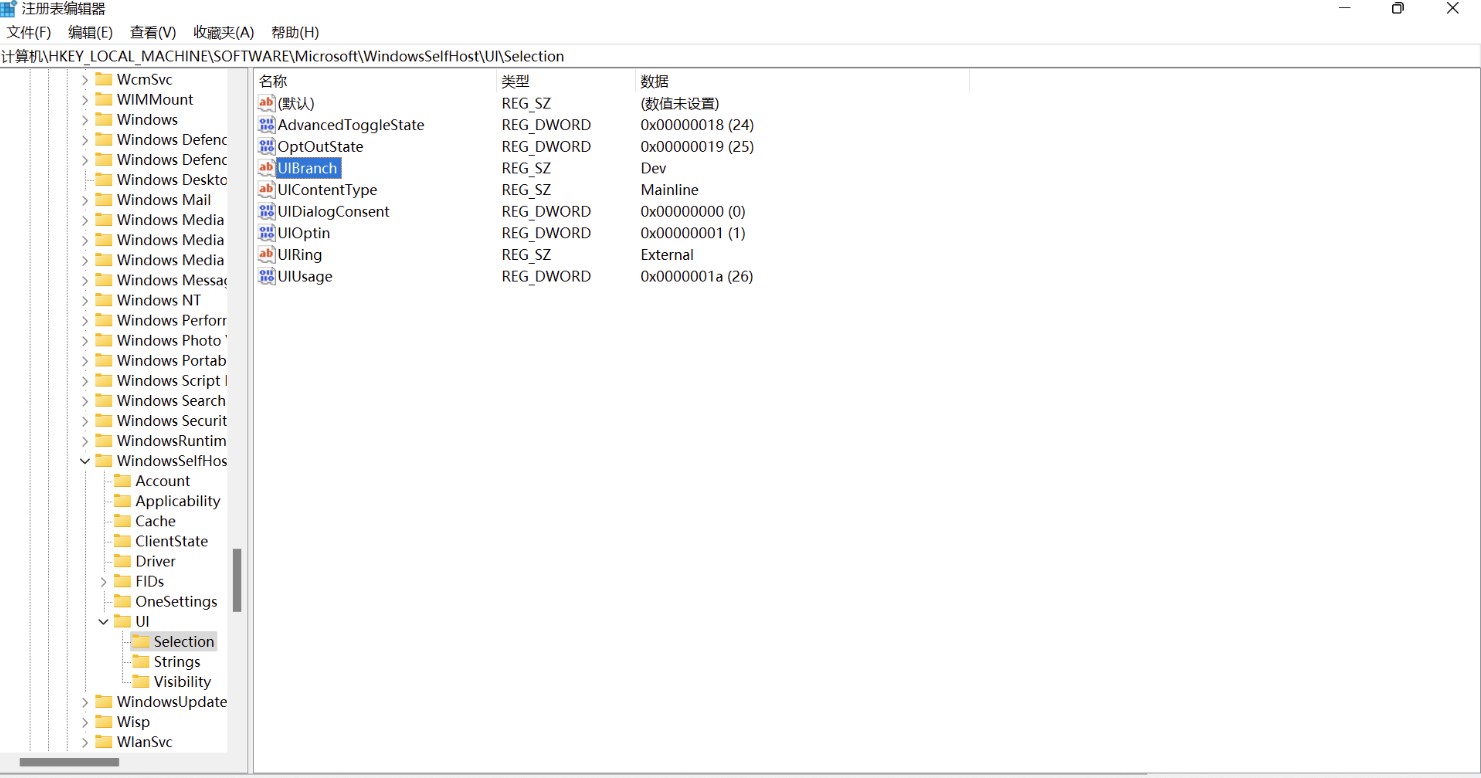Click the folder icon of the ClientState key
This screenshot has width=1481, height=778.
pyautogui.click(x=122, y=541)
